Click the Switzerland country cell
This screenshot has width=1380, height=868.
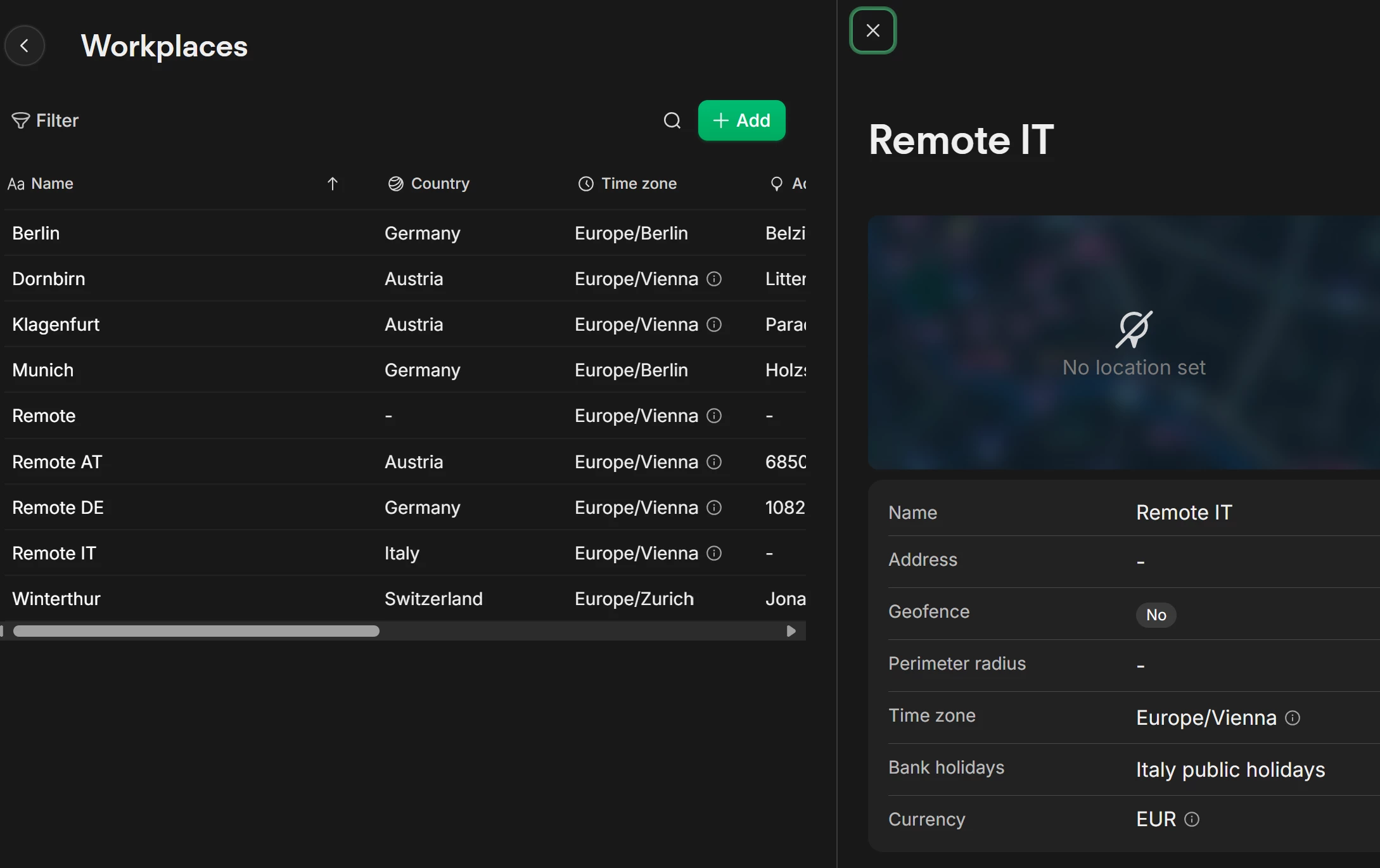(x=433, y=599)
